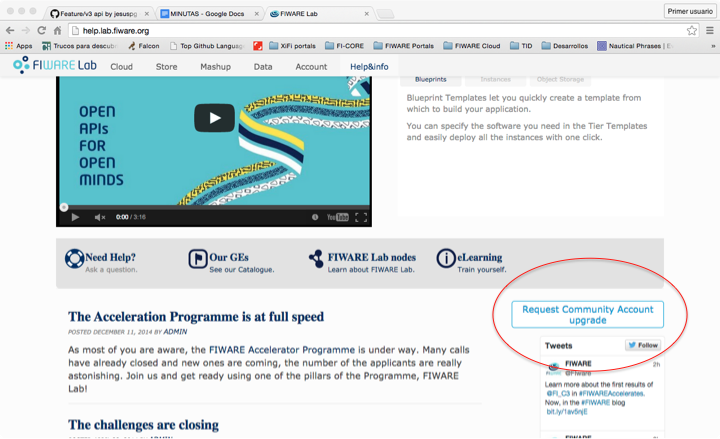Go back with the browser back arrow
The height and width of the screenshot is (439, 720).
click(x=10, y=31)
